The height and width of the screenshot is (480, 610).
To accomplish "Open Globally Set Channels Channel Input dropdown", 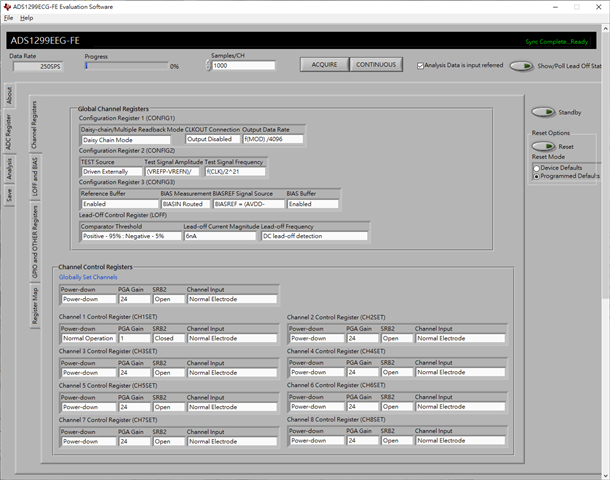I will (232, 299).
